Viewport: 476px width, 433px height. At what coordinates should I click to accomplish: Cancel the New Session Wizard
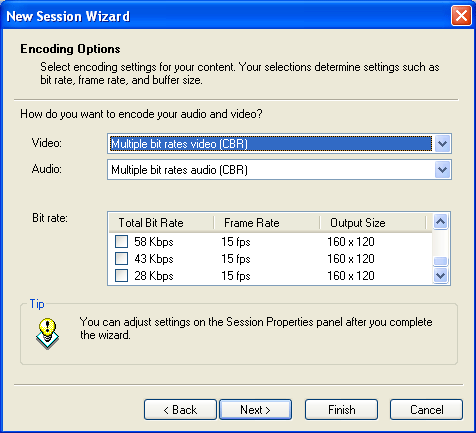(426, 410)
